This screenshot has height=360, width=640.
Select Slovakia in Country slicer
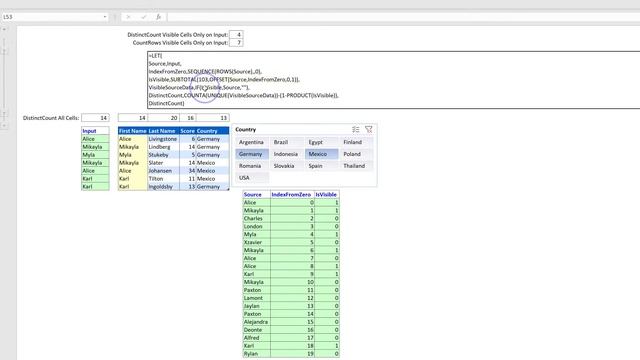point(287,166)
